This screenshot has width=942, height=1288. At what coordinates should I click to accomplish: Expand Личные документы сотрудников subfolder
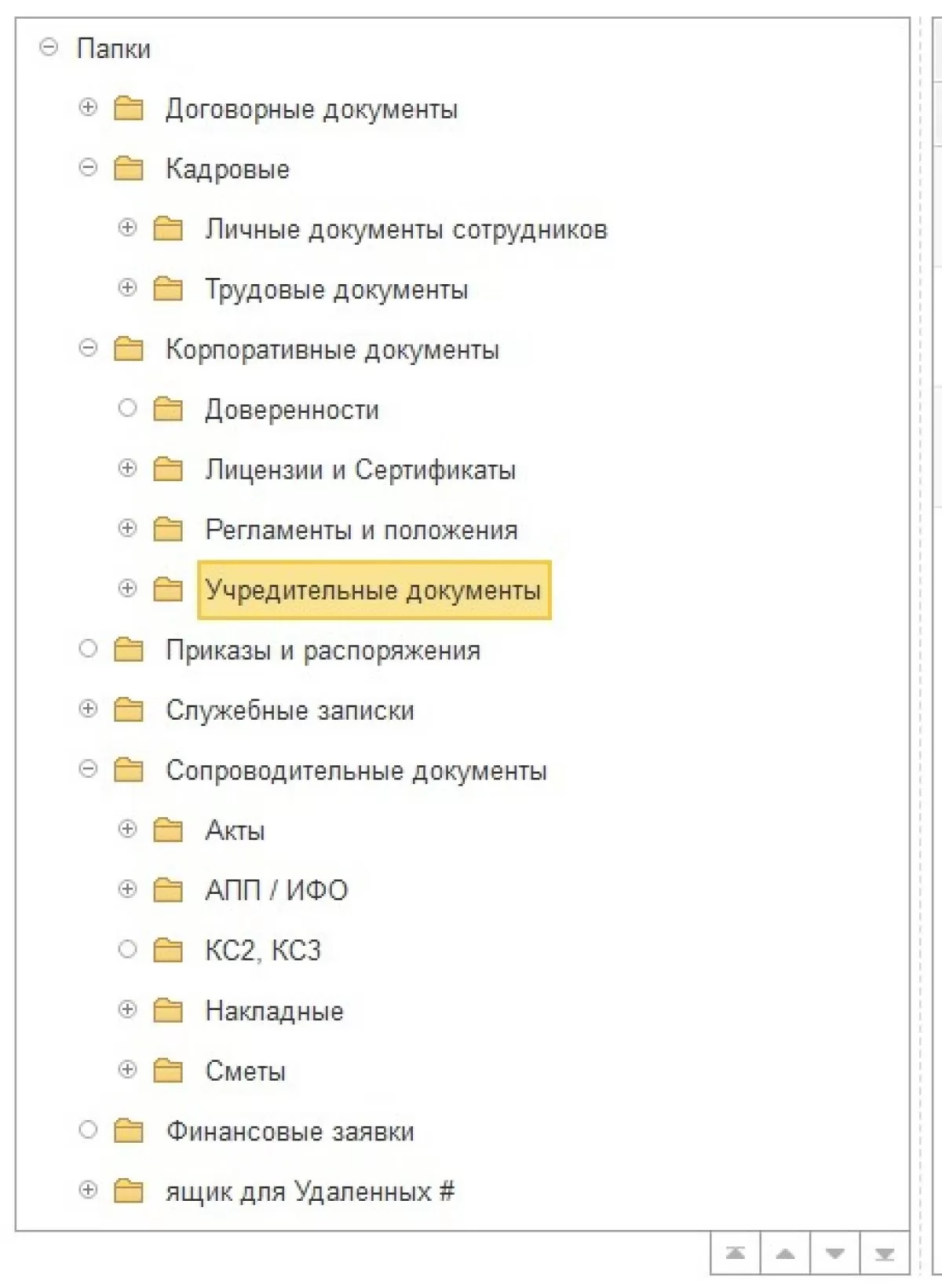click(127, 228)
